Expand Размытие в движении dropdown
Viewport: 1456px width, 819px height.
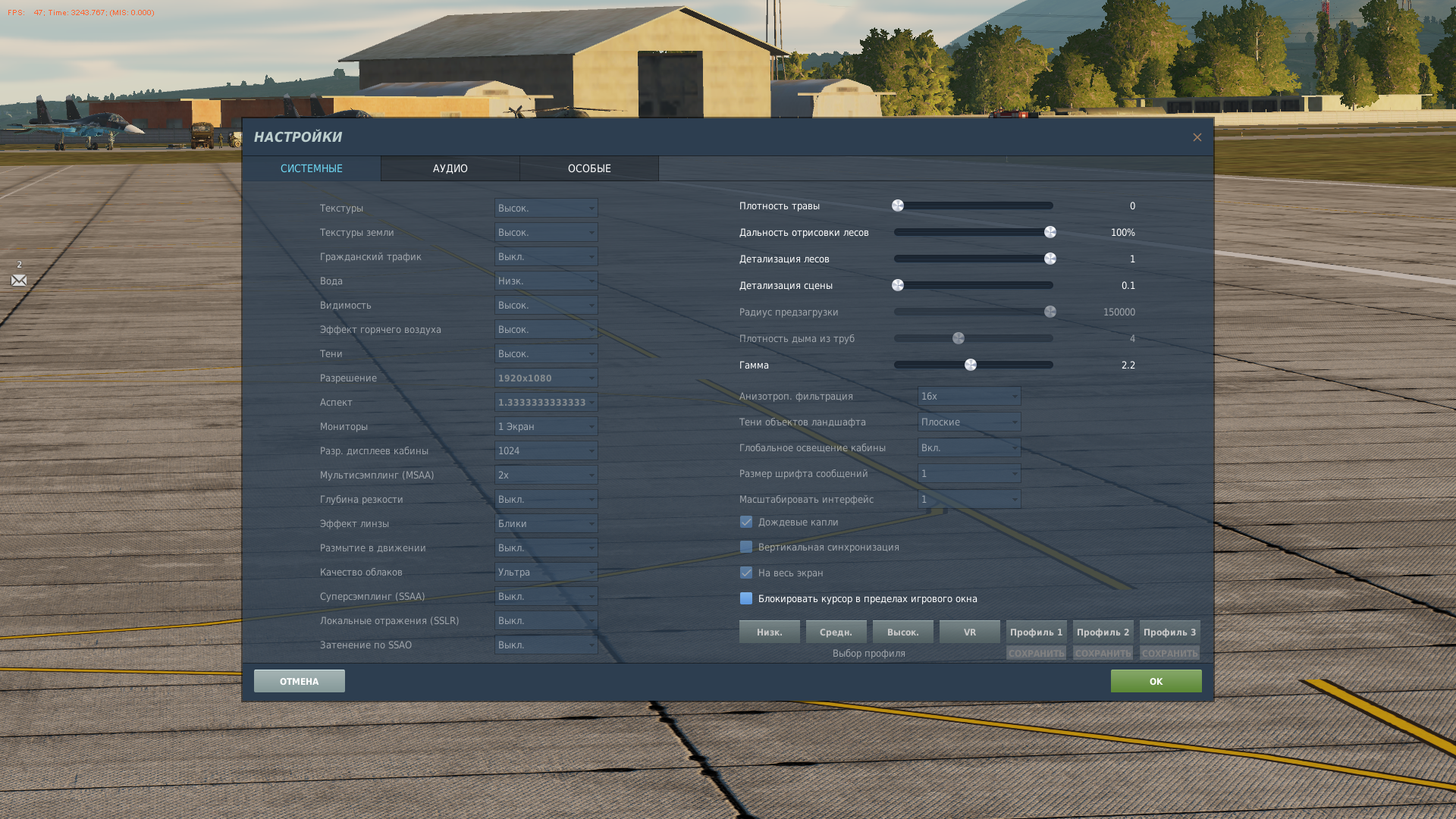pyautogui.click(x=546, y=548)
